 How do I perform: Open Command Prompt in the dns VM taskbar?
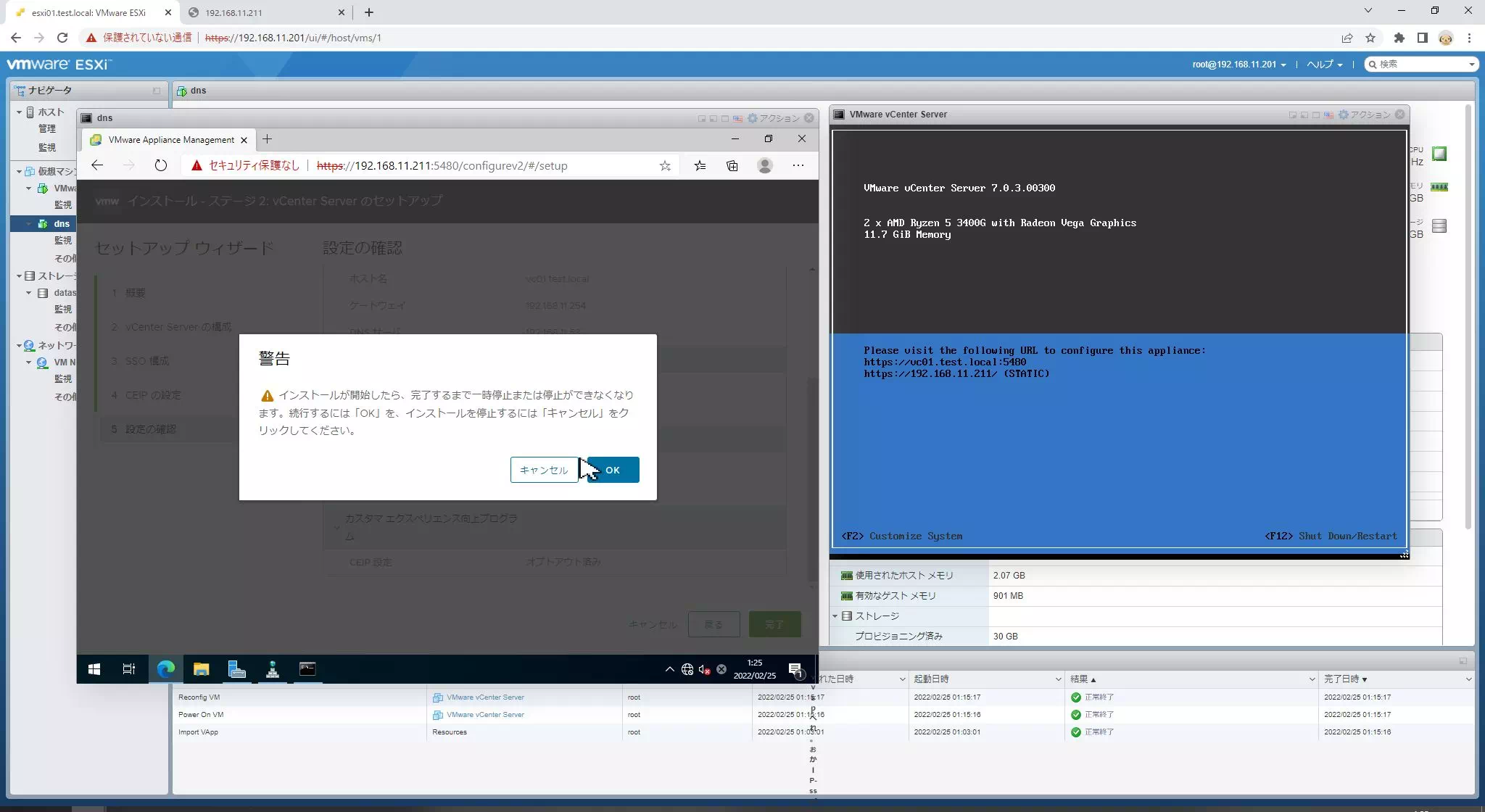[307, 669]
